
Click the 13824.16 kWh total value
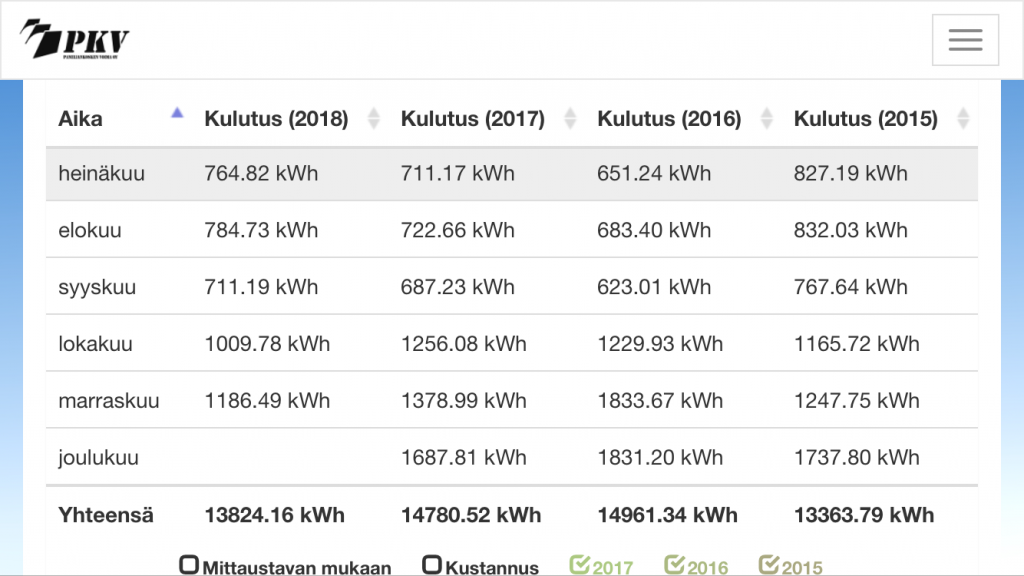coord(275,515)
